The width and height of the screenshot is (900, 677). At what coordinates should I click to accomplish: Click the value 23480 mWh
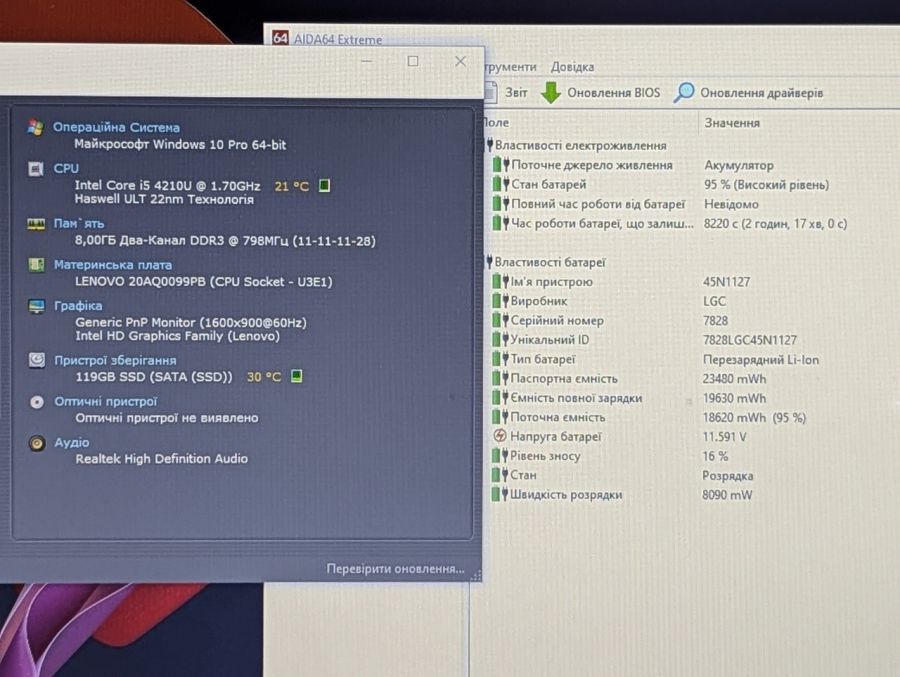point(734,379)
